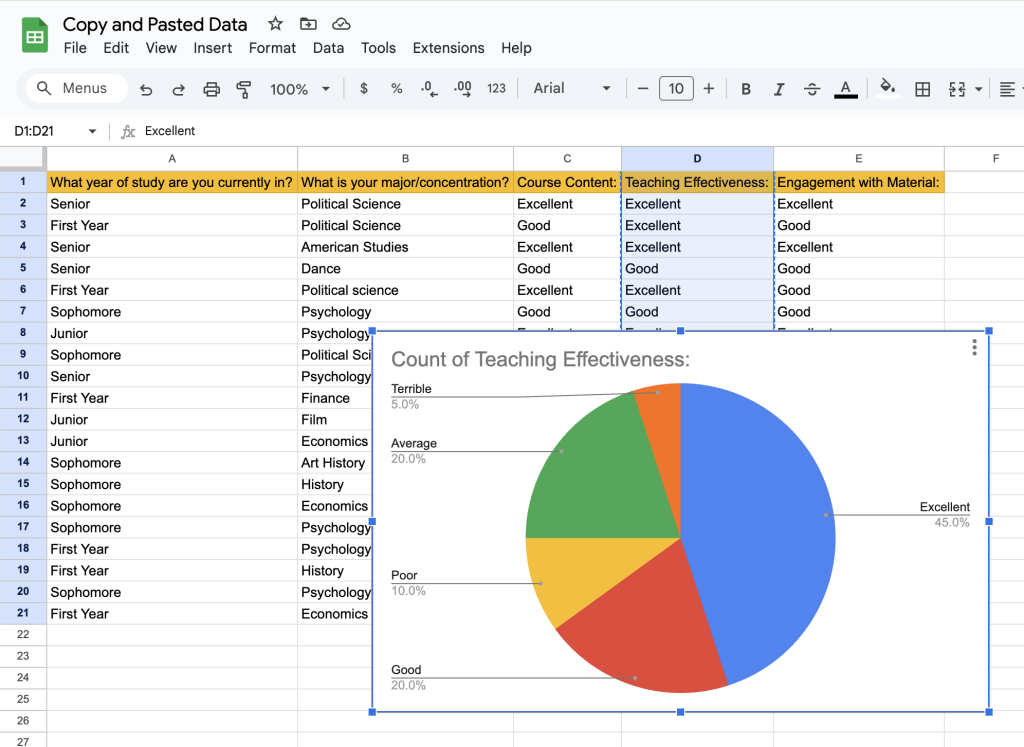
Task: Open the fill color picker
Action: pos(887,88)
